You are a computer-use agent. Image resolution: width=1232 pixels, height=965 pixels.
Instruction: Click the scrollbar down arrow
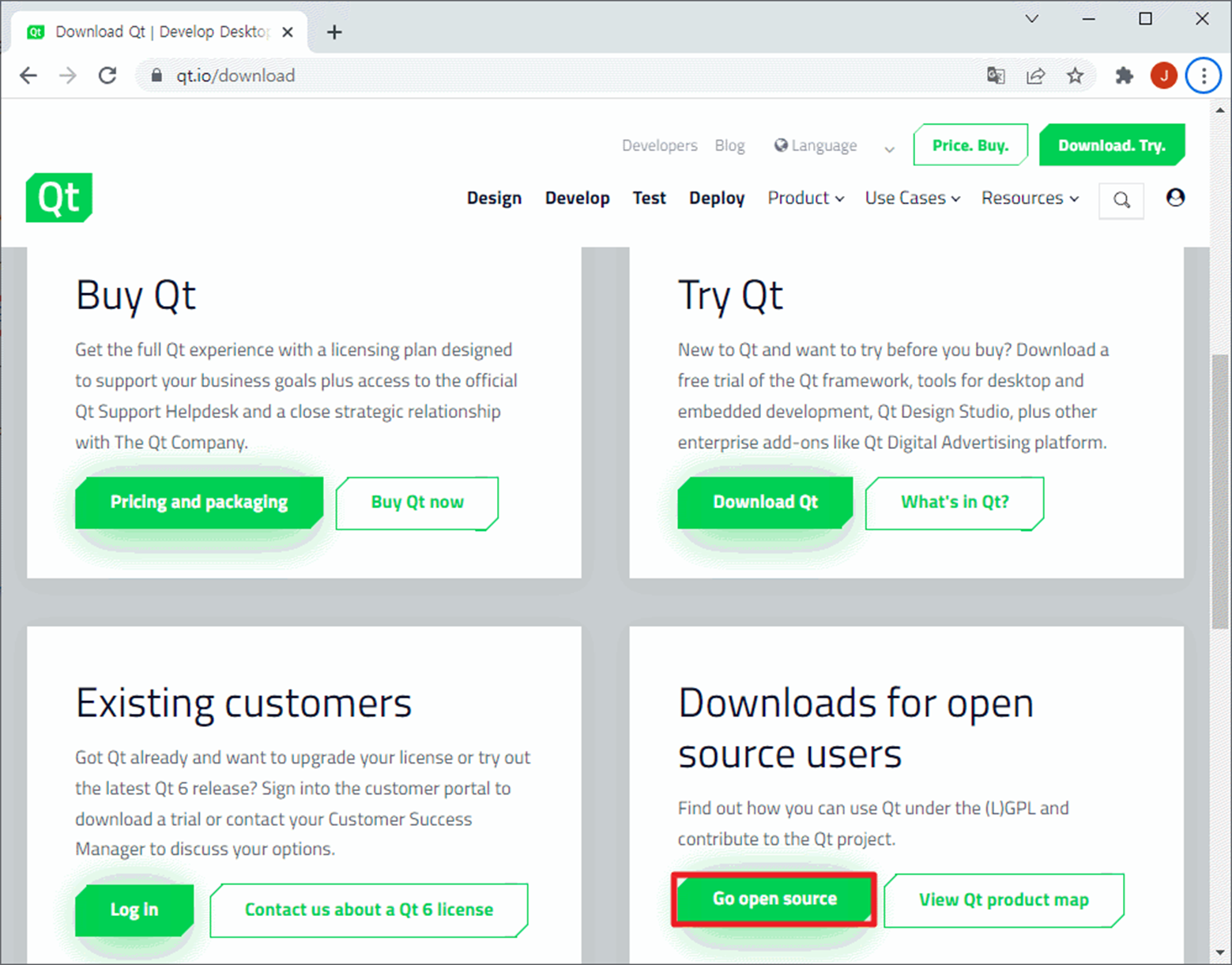click(x=1219, y=952)
